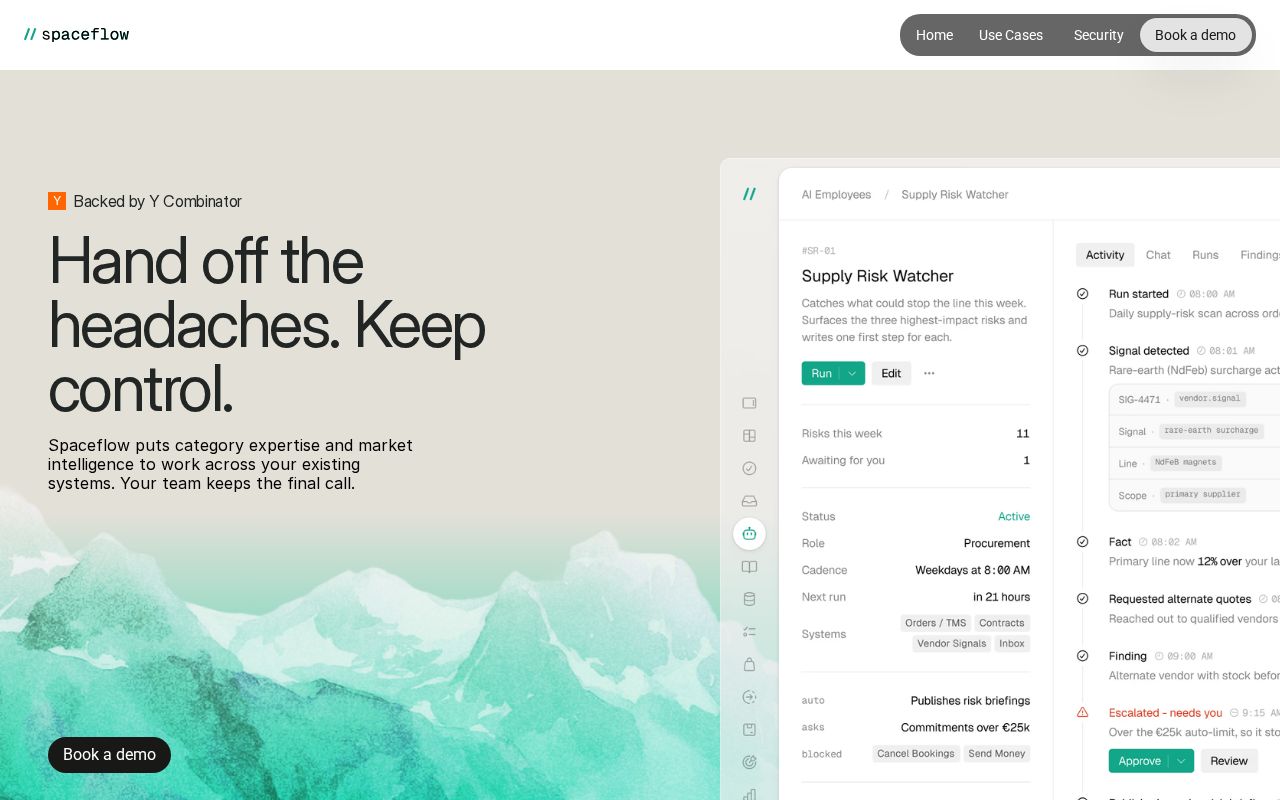Click the check status icon beside Finding
Image resolution: width=1280 pixels, height=800 pixels.
1082,656
